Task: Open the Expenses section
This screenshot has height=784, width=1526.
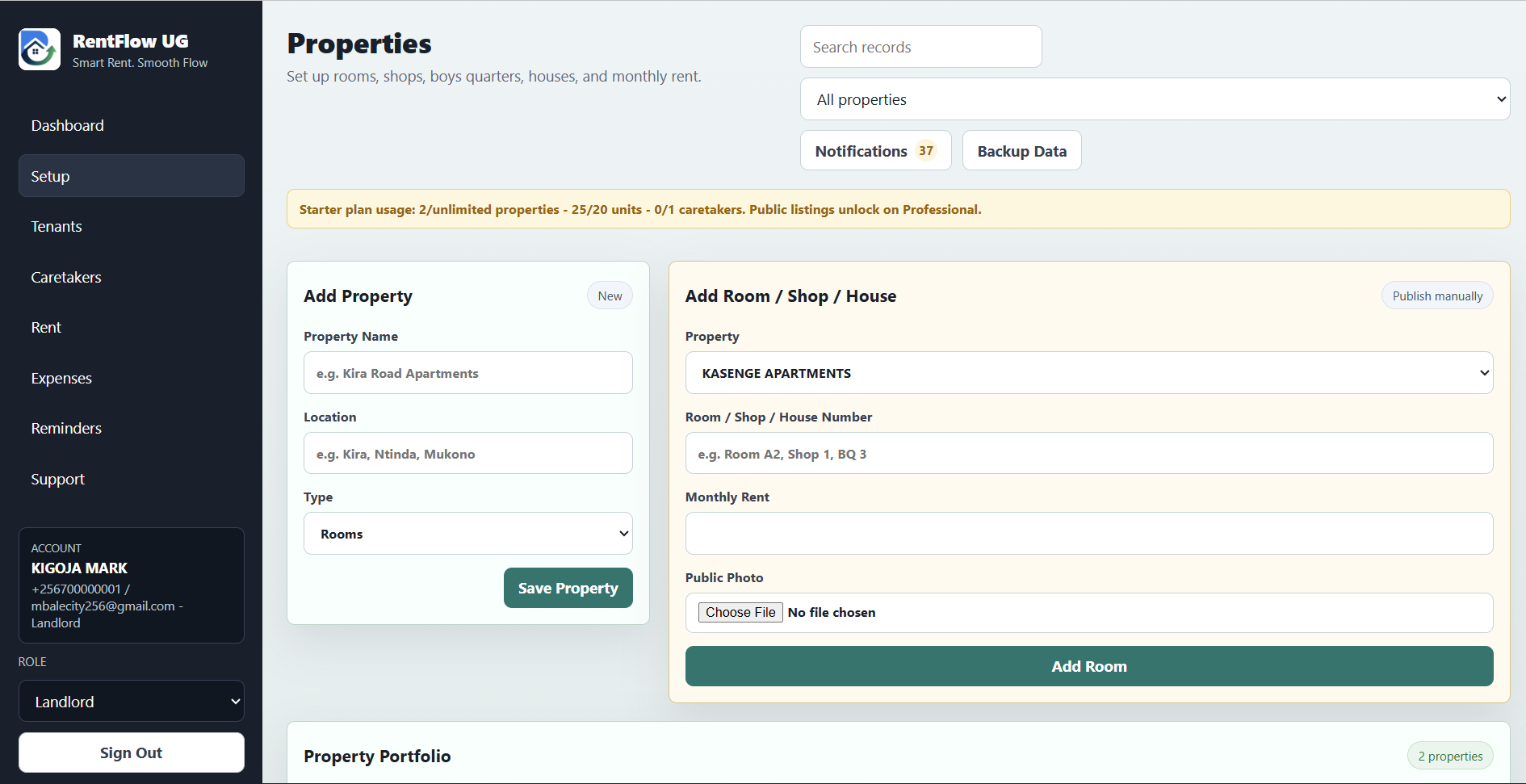Action: click(x=132, y=378)
